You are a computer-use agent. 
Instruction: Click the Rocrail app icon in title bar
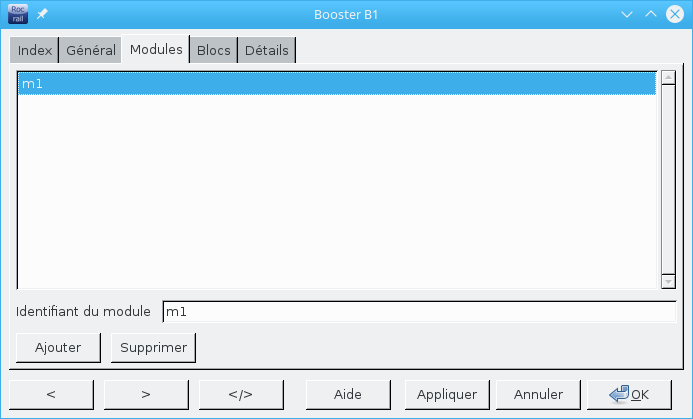[x=18, y=15]
